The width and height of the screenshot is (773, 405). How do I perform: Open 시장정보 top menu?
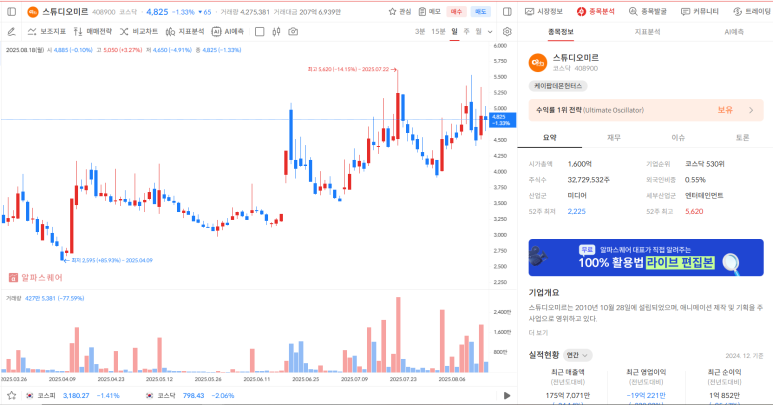543,11
